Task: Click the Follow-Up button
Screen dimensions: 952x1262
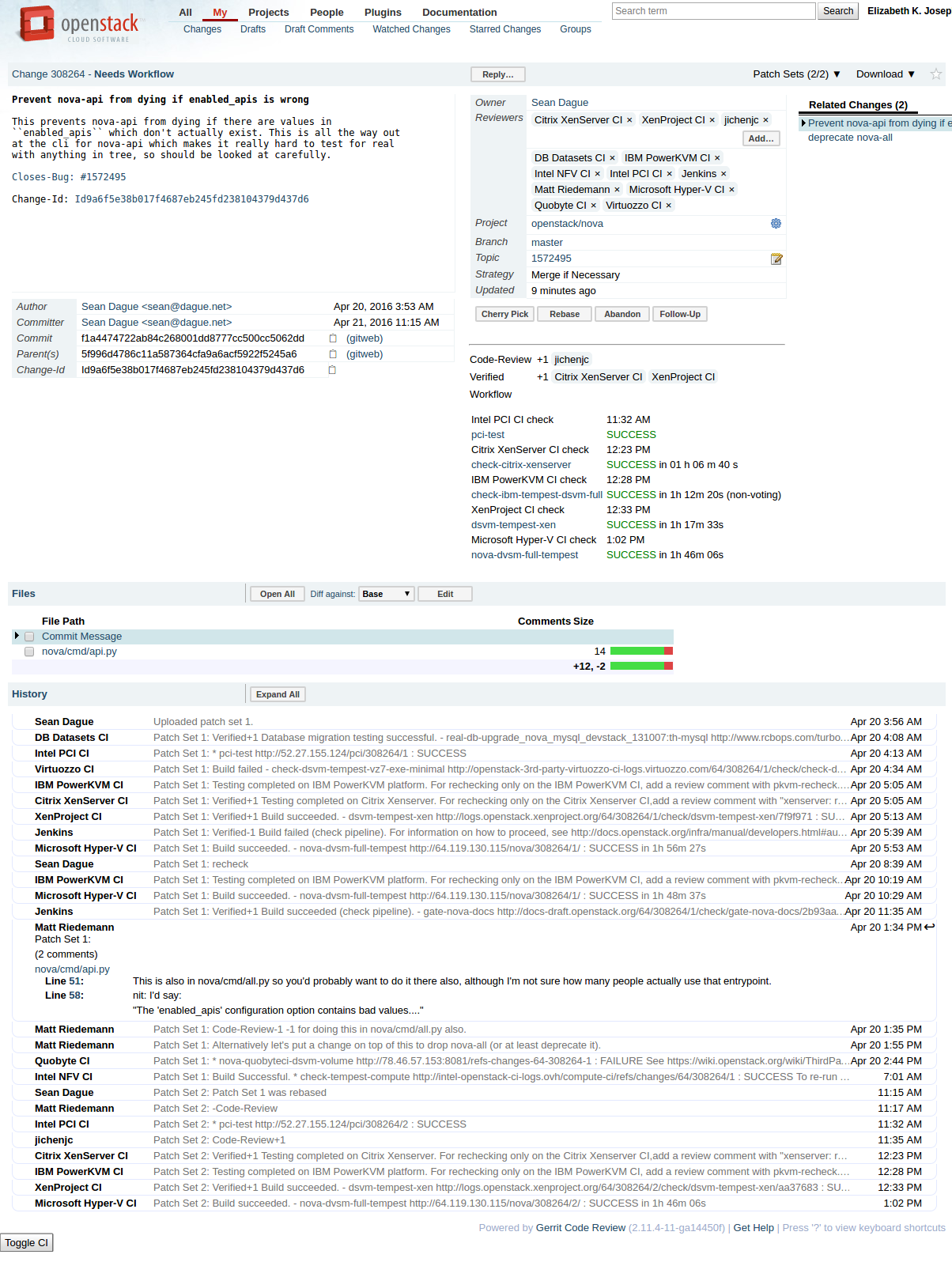Action: (x=680, y=314)
